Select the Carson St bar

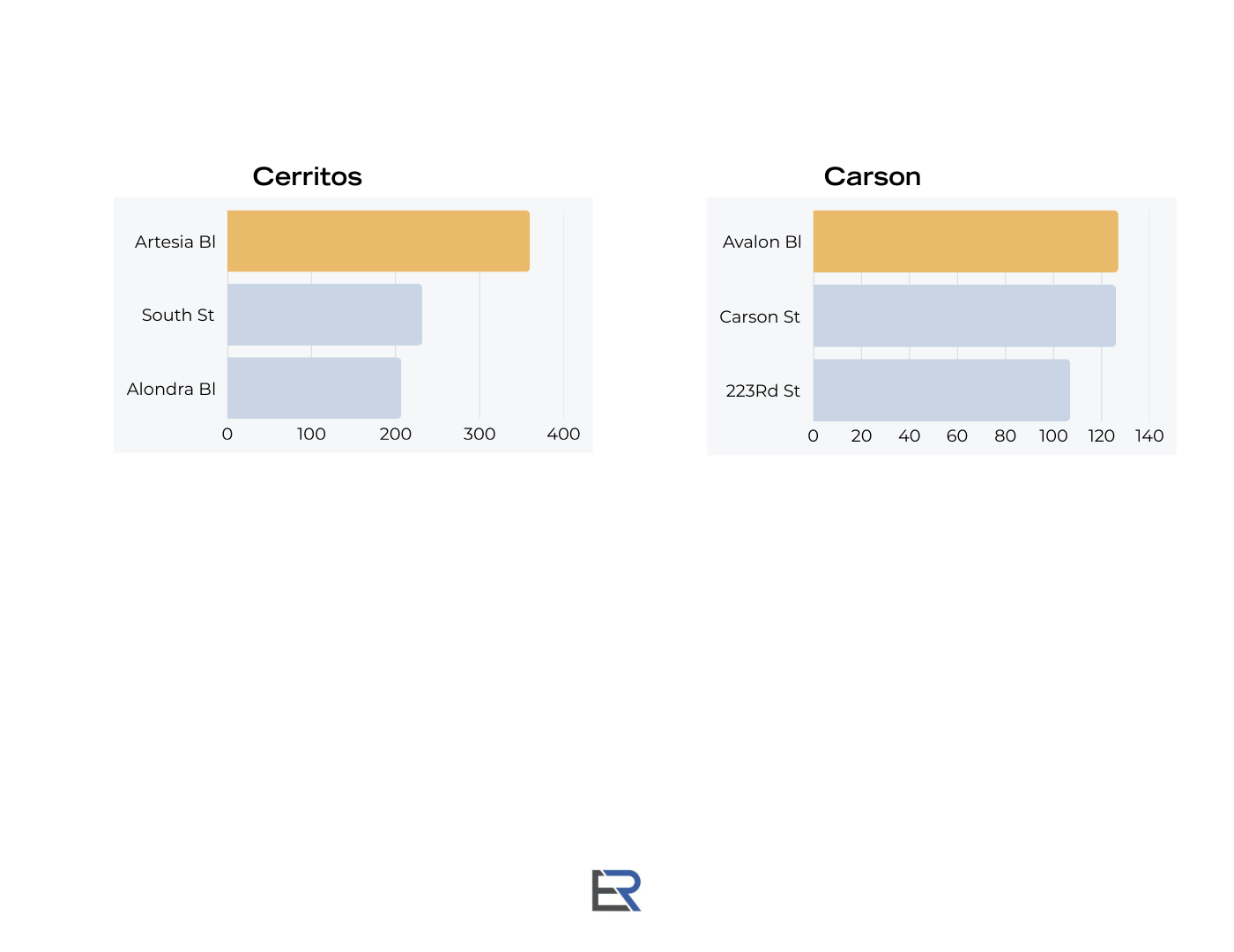pos(964,316)
